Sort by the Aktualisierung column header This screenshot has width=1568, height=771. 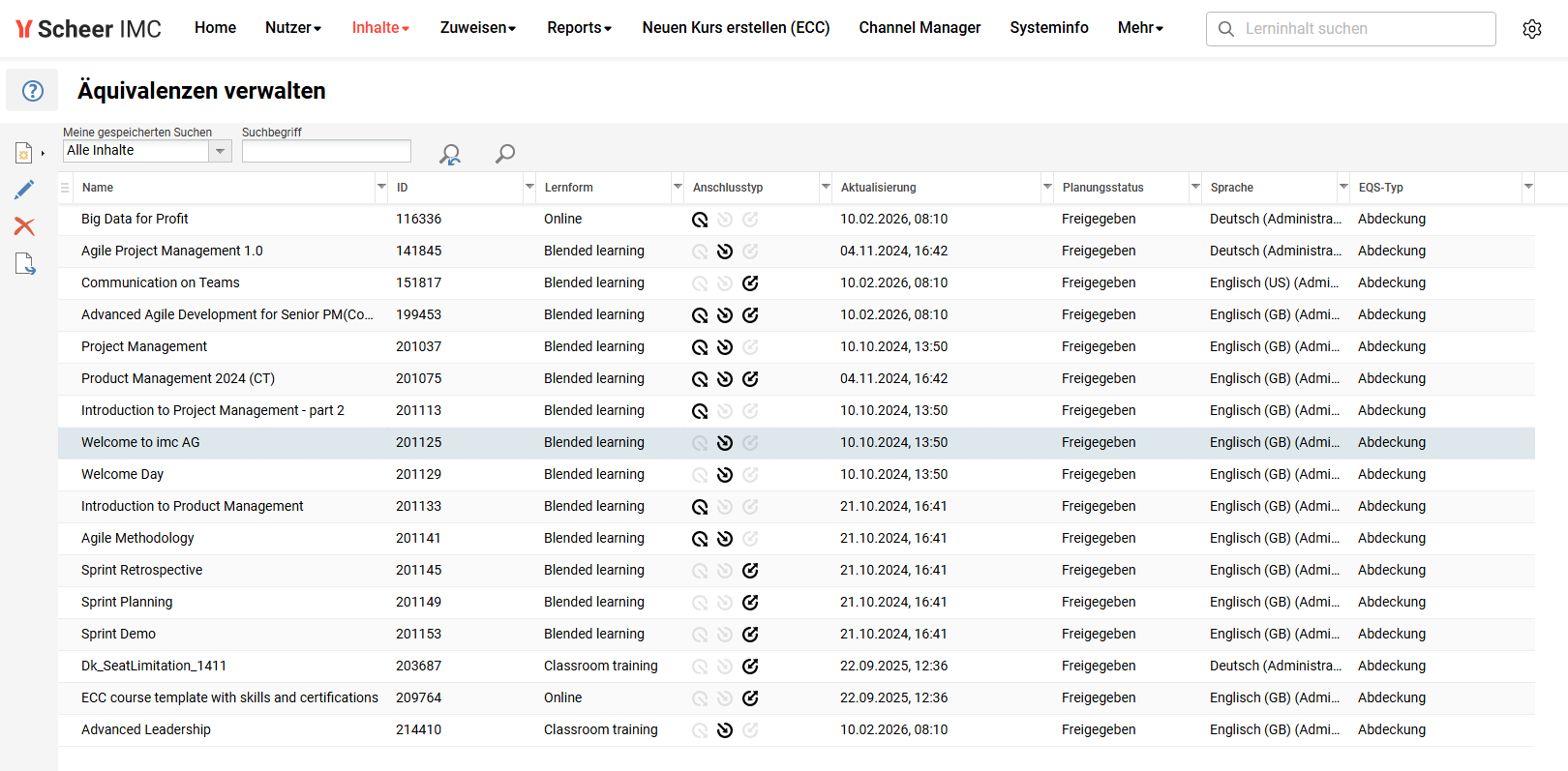[879, 188]
